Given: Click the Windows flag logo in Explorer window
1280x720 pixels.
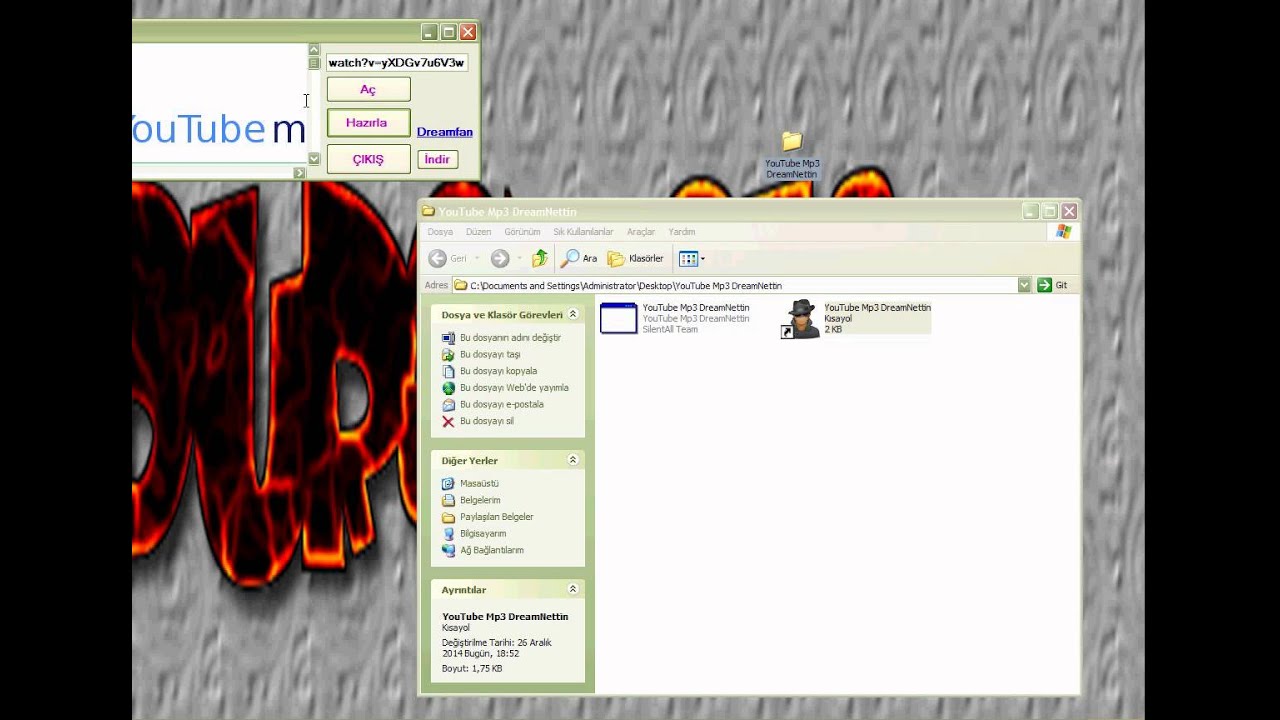Looking at the screenshot, I should 1063,232.
